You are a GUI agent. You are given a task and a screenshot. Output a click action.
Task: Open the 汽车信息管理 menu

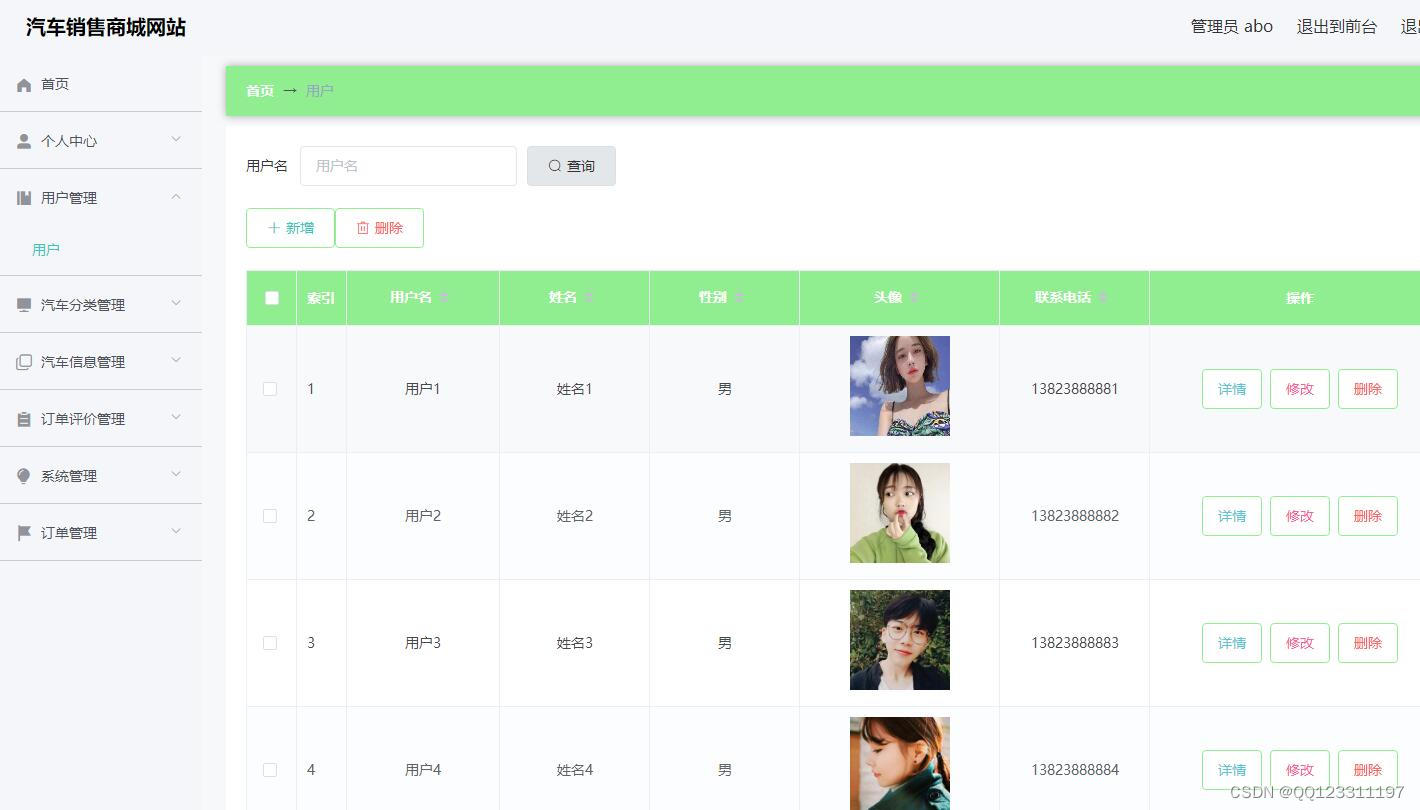pyautogui.click(x=101, y=362)
